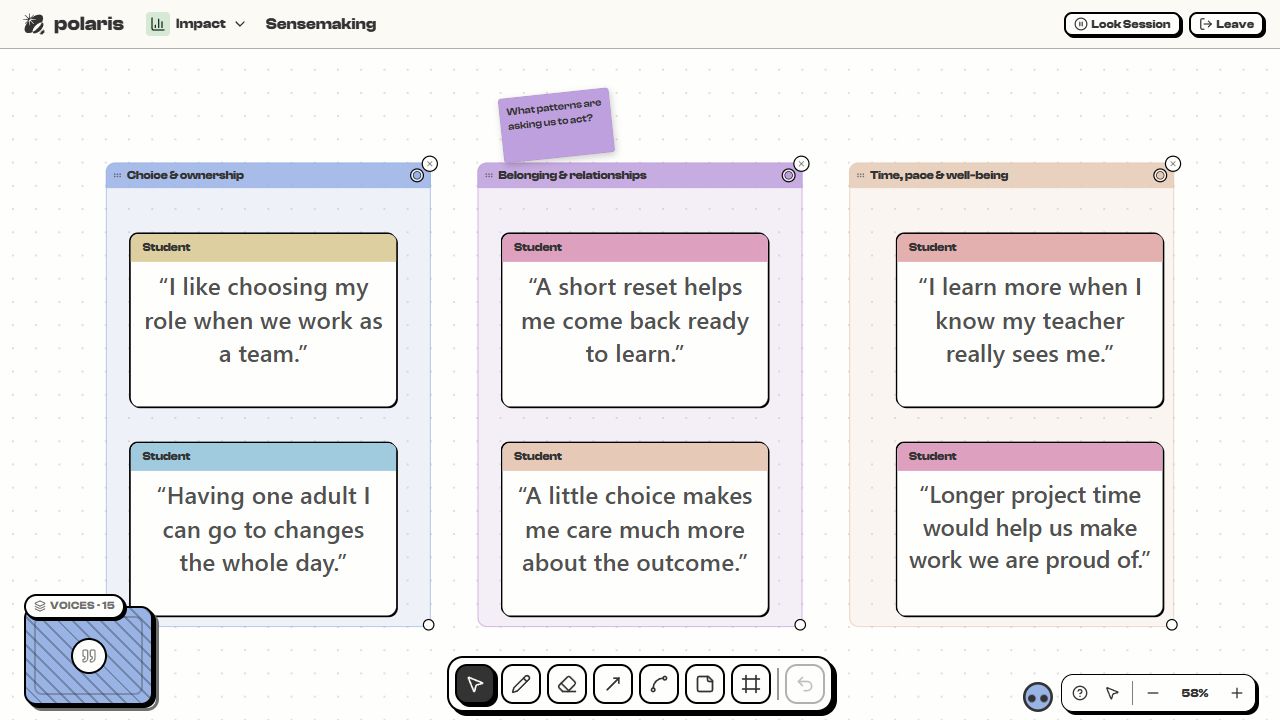The image size is (1280, 720).
Task: Close the Choice & ownership frame
Action: pos(430,164)
